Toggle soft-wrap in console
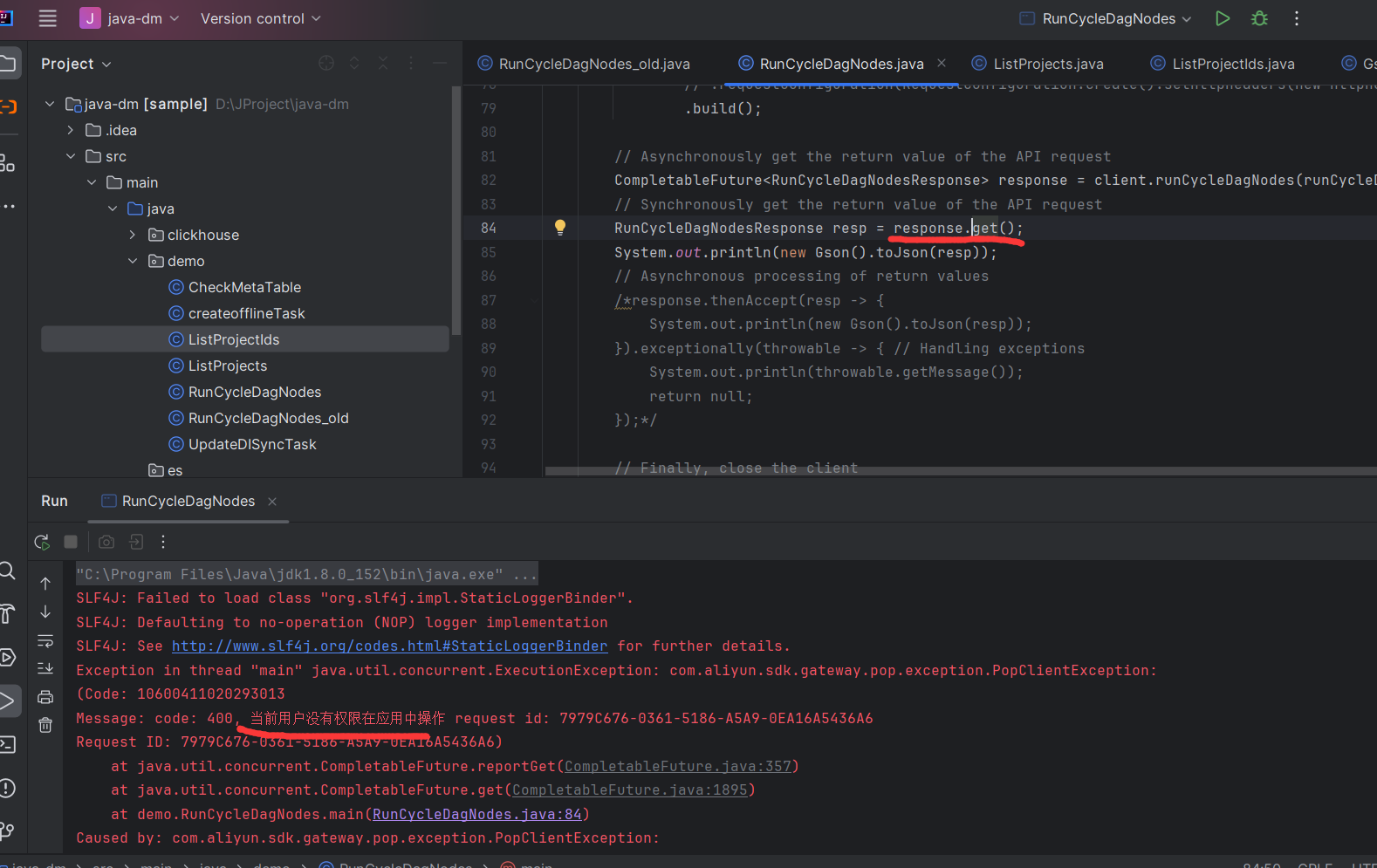The image size is (1377, 868). click(45, 641)
